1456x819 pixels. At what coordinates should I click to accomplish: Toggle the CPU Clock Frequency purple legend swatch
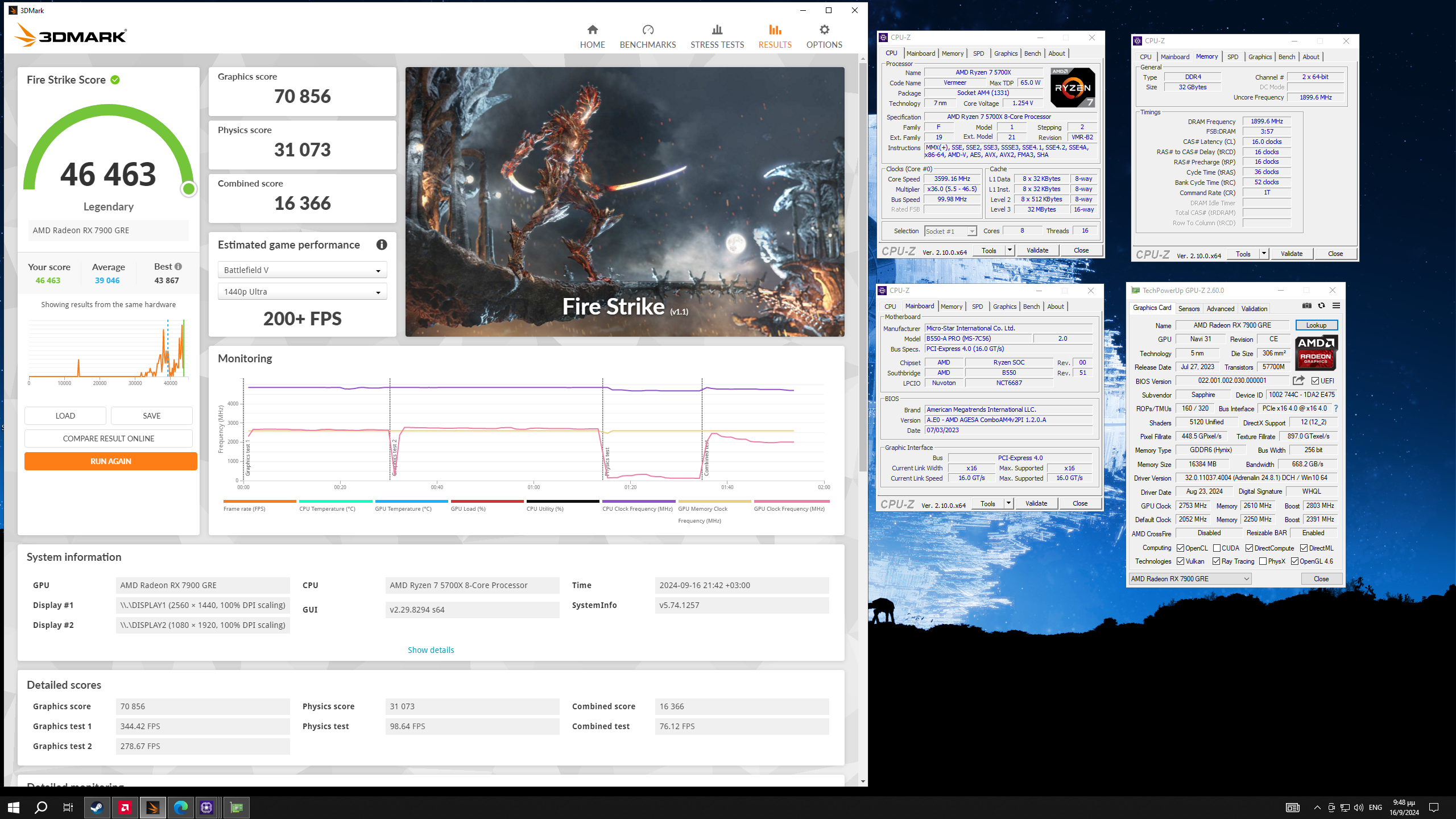[x=638, y=501]
